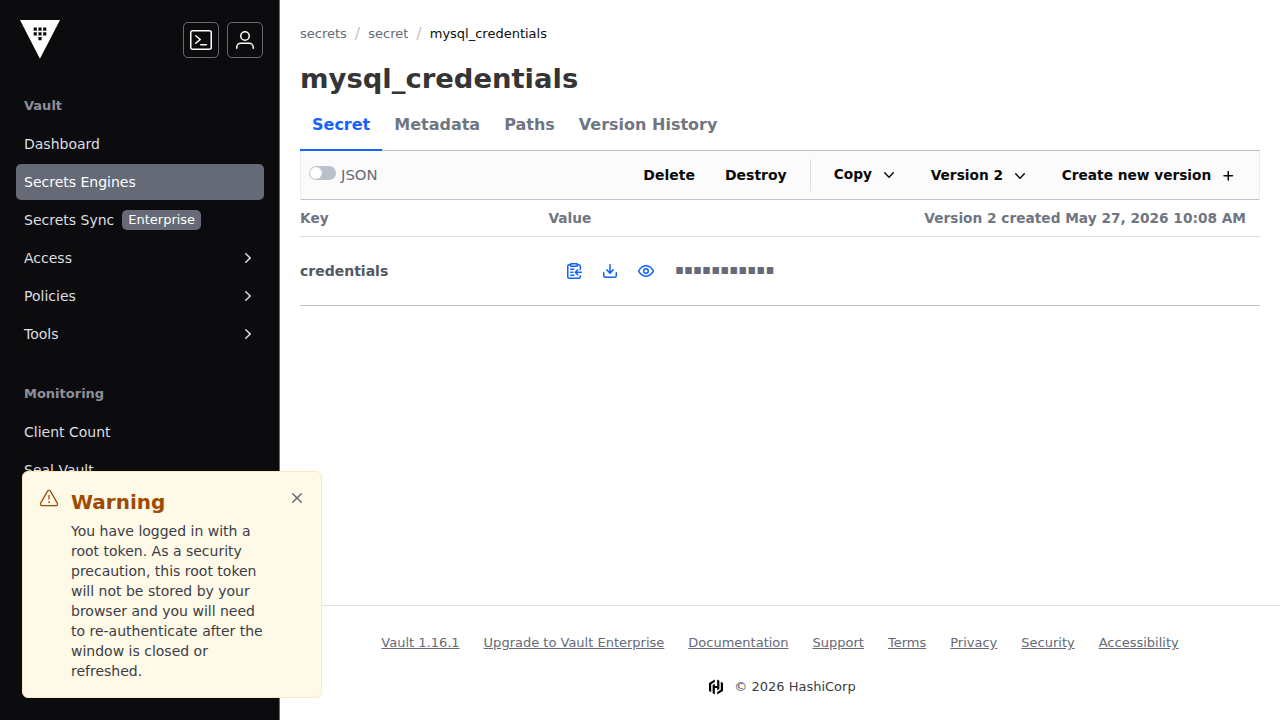Navigate to secret breadcrumb
This screenshot has width=1280, height=720.
388,34
